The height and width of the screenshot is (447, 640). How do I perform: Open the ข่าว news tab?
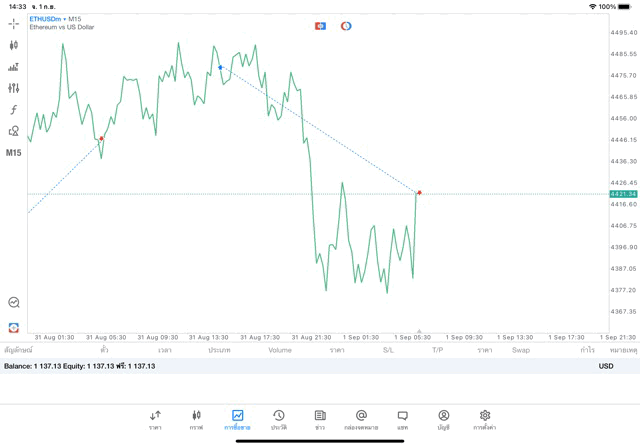pos(320,419)
